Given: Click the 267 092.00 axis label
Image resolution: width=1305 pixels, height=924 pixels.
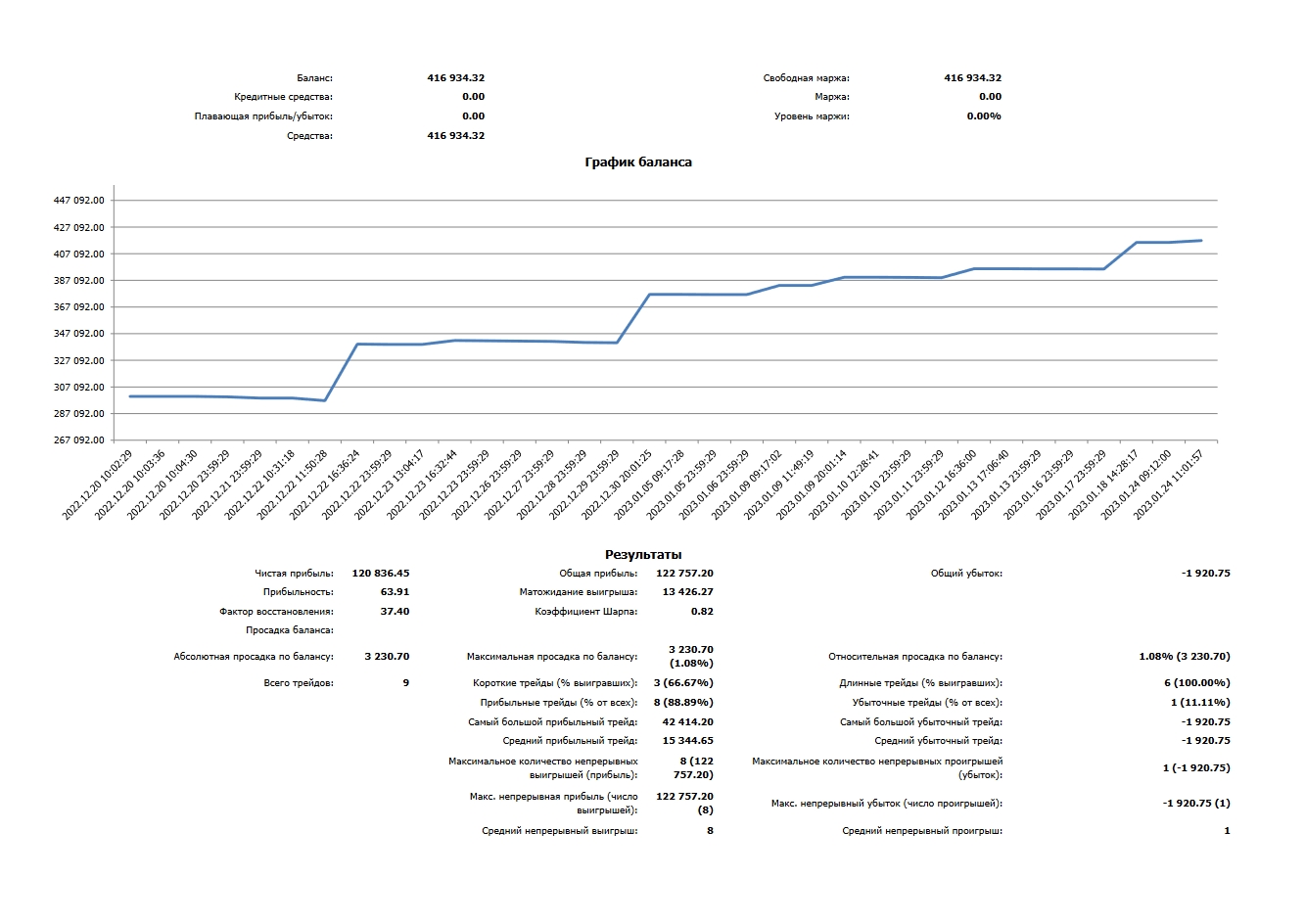Looking at the screenshot, I should pyautogui.click(x=79, y=440).
